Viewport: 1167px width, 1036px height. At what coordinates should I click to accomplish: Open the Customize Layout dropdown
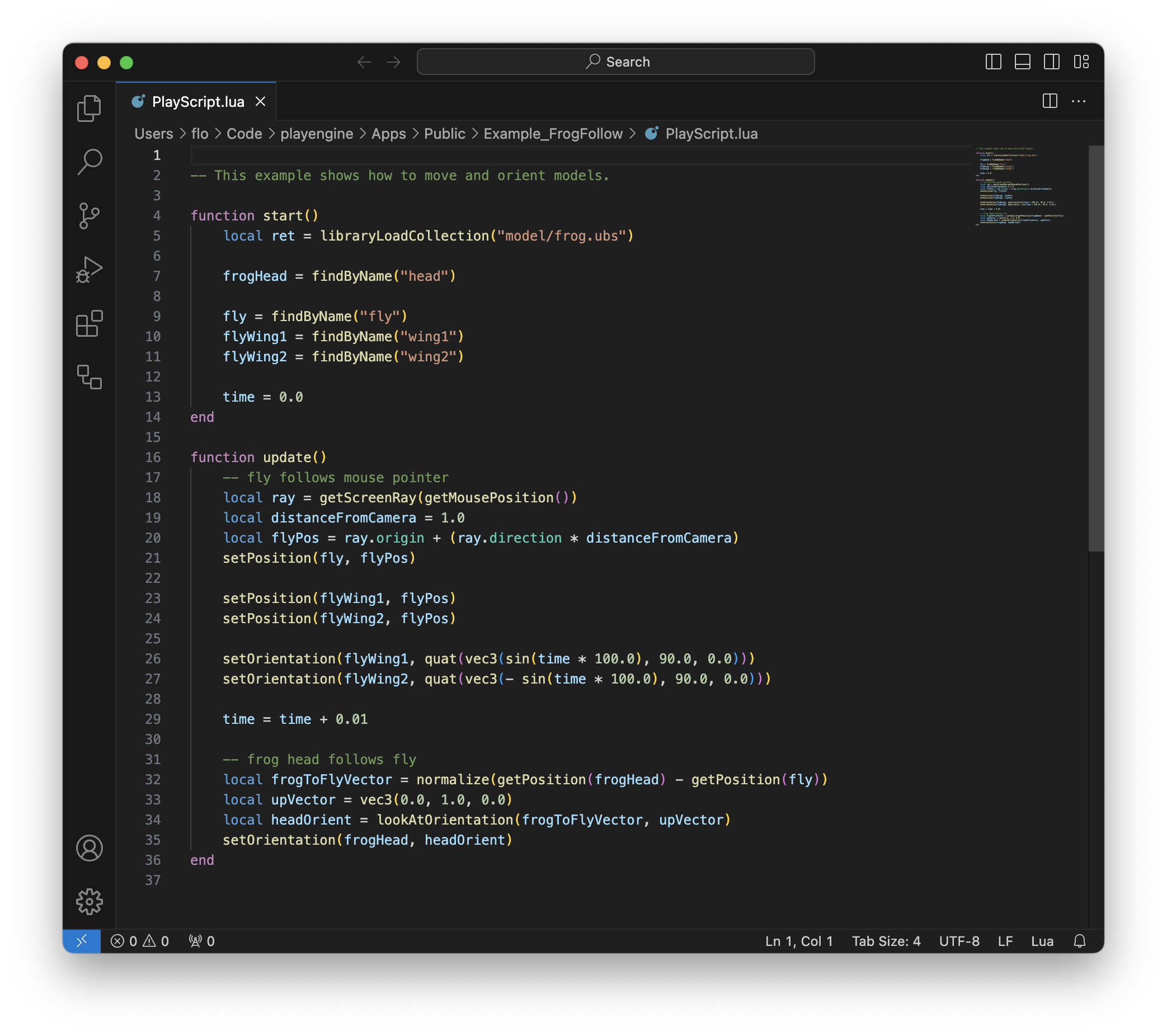[1083, 62]
